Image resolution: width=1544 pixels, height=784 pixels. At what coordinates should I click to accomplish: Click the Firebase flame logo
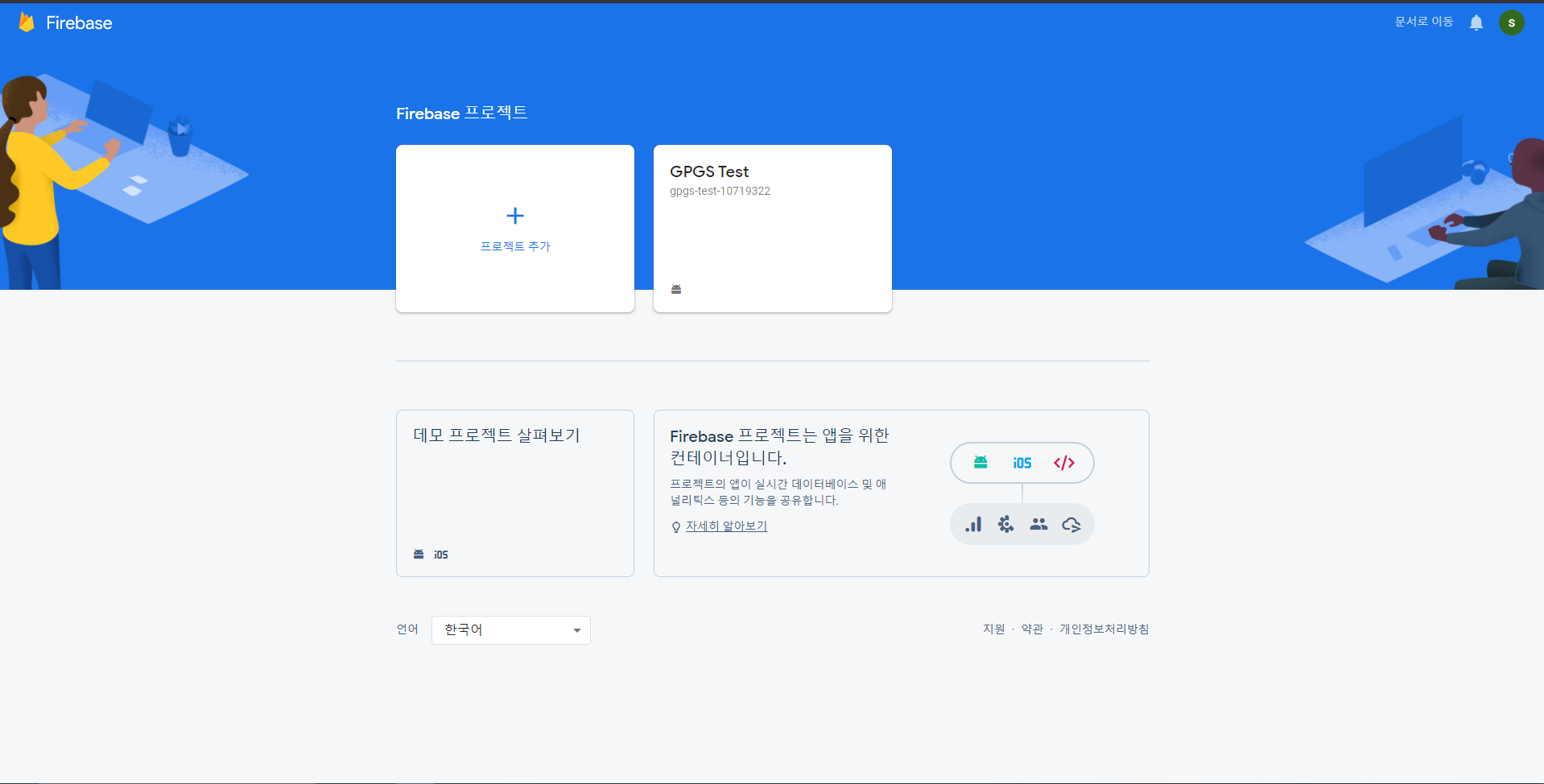point(27,23)
